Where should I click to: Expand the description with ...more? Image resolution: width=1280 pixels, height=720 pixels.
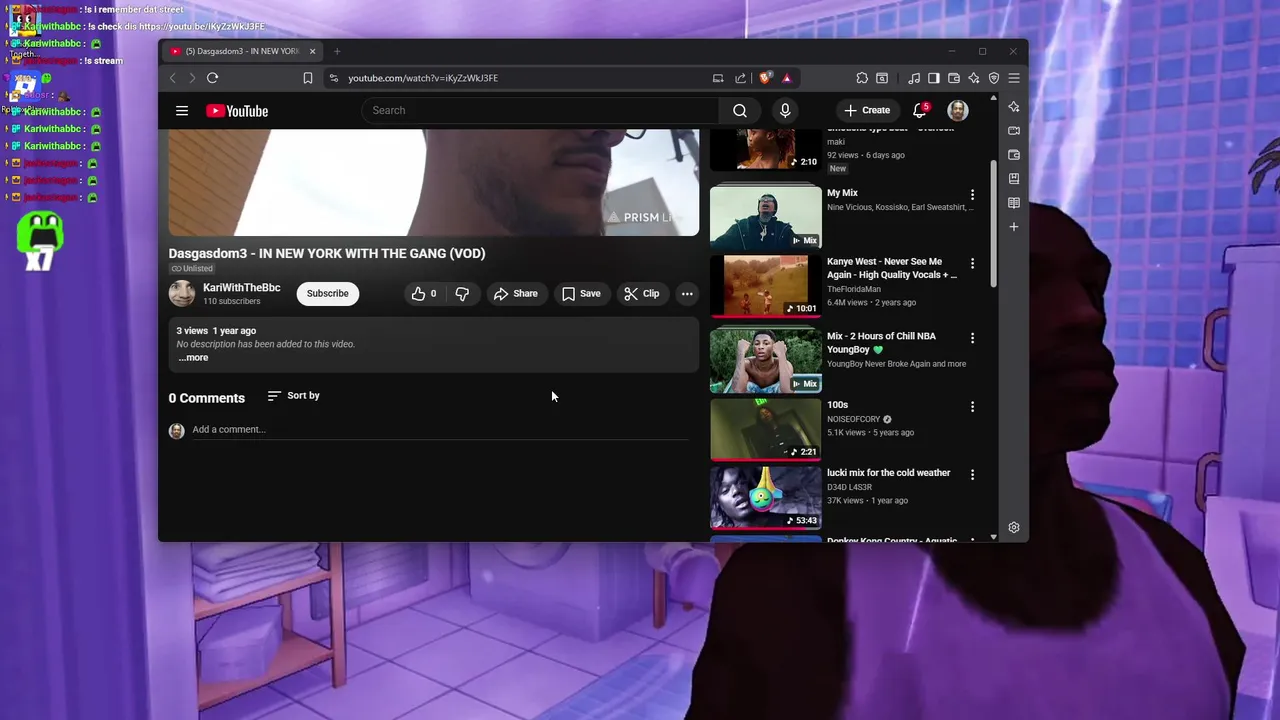tap(194, 358)
